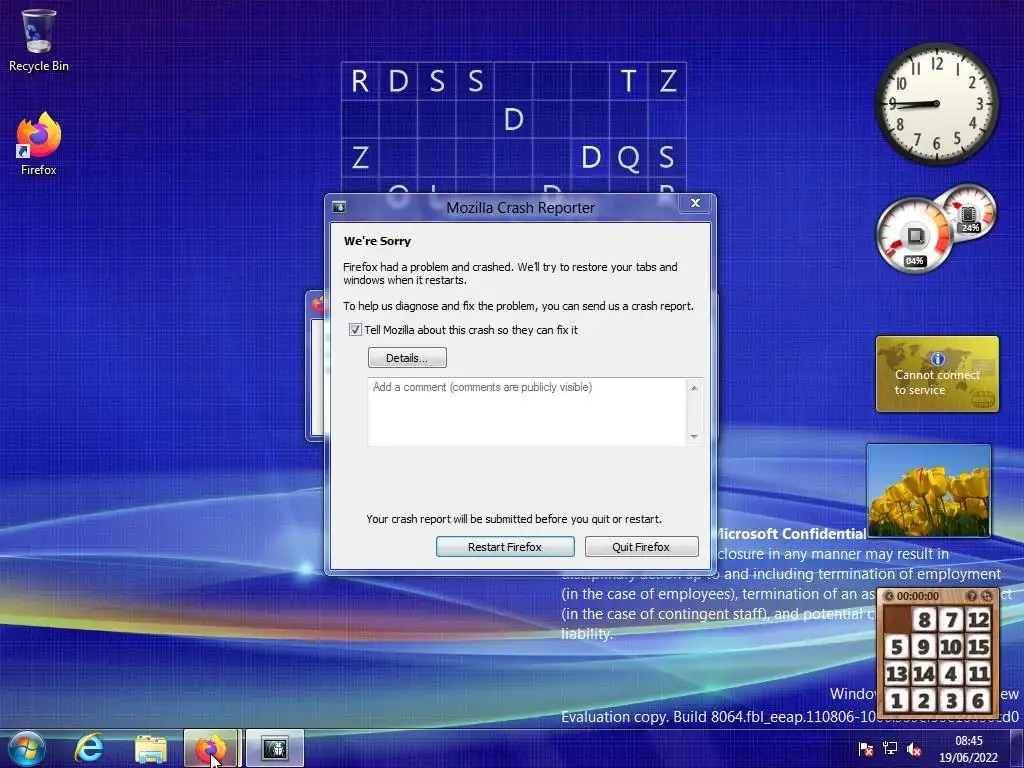
Task: Click the network tray icon
Action: pyautogui.click(x=889, y=749)
